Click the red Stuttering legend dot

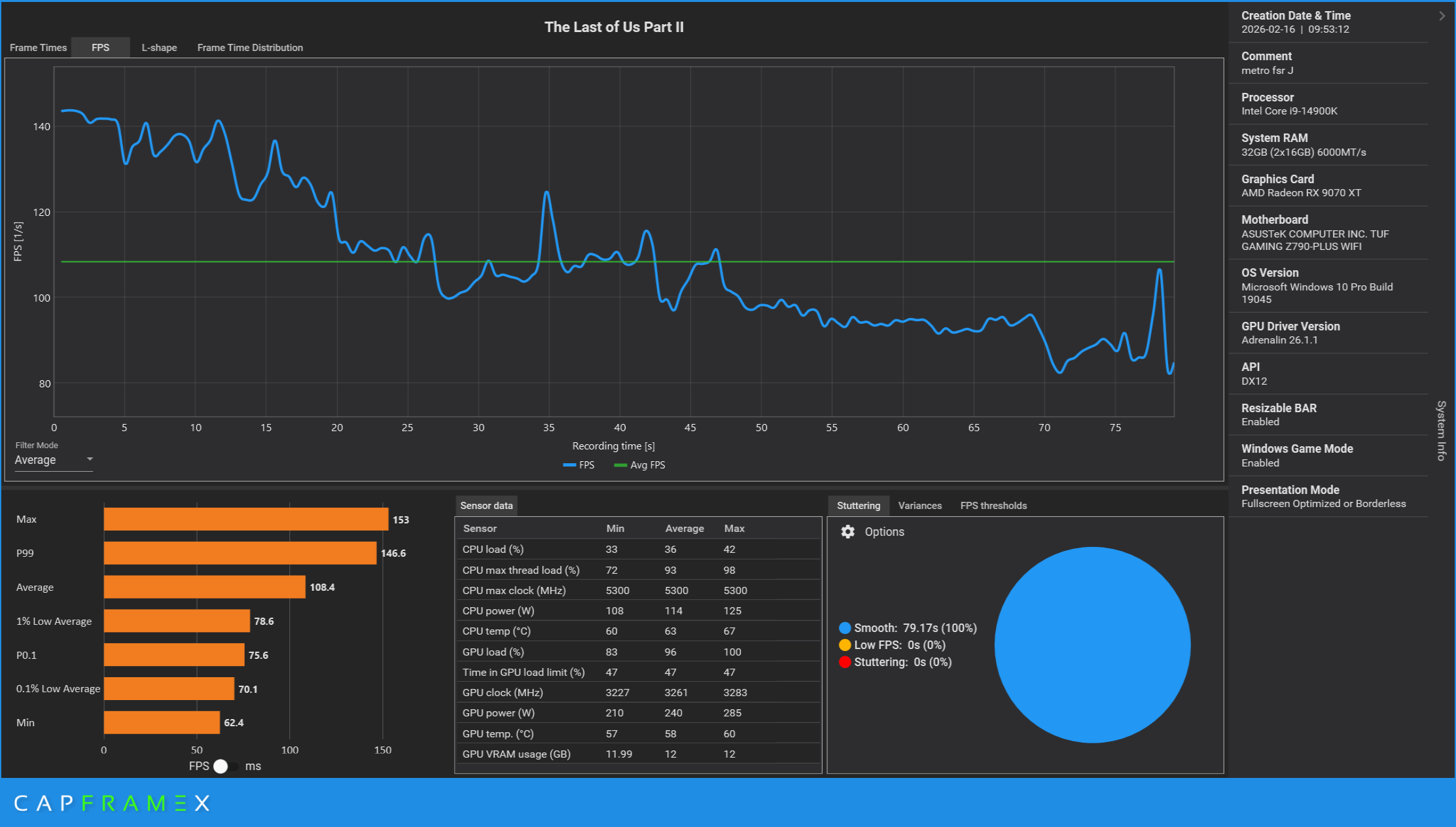click(845, 662)
